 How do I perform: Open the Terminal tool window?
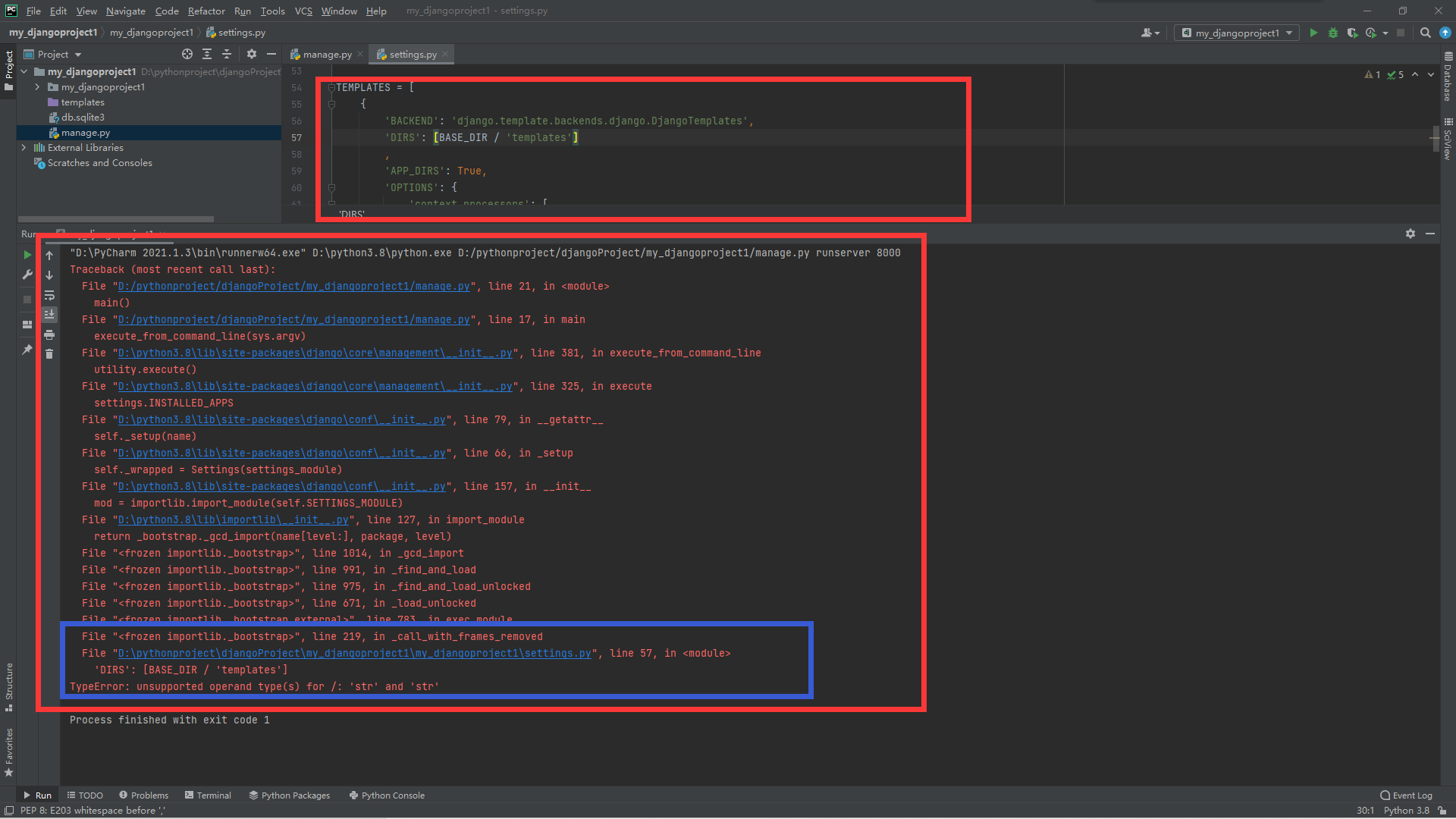[208, 795]
